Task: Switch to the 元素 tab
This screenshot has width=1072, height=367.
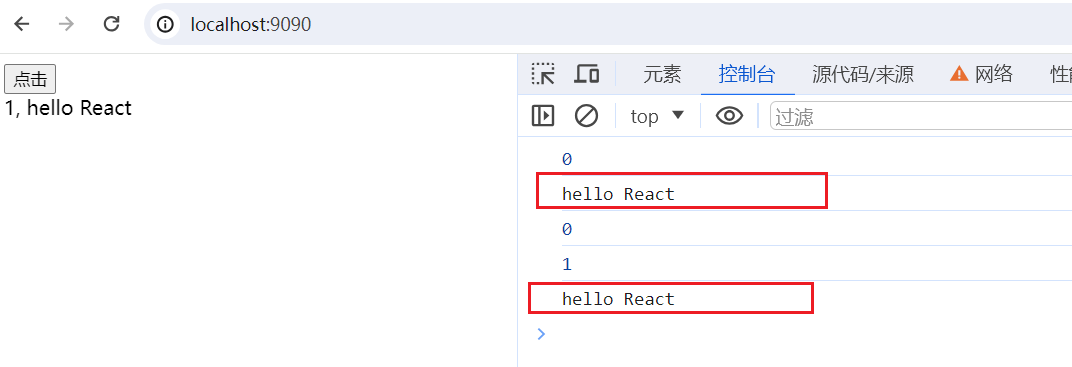Action: coord(662,74)
